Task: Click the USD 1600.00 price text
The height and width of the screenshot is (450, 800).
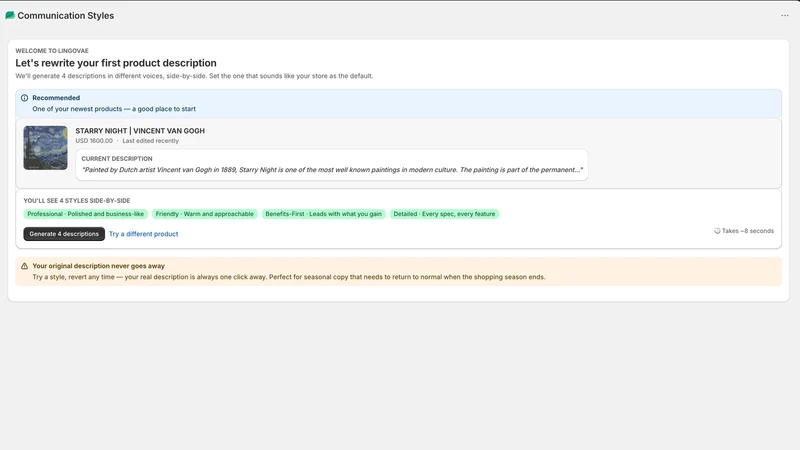Action: click(x=94, y=141)
